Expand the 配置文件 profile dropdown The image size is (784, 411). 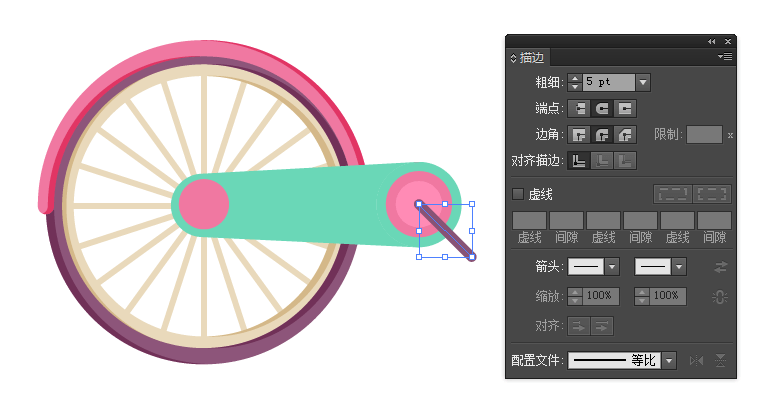[669, 360]
